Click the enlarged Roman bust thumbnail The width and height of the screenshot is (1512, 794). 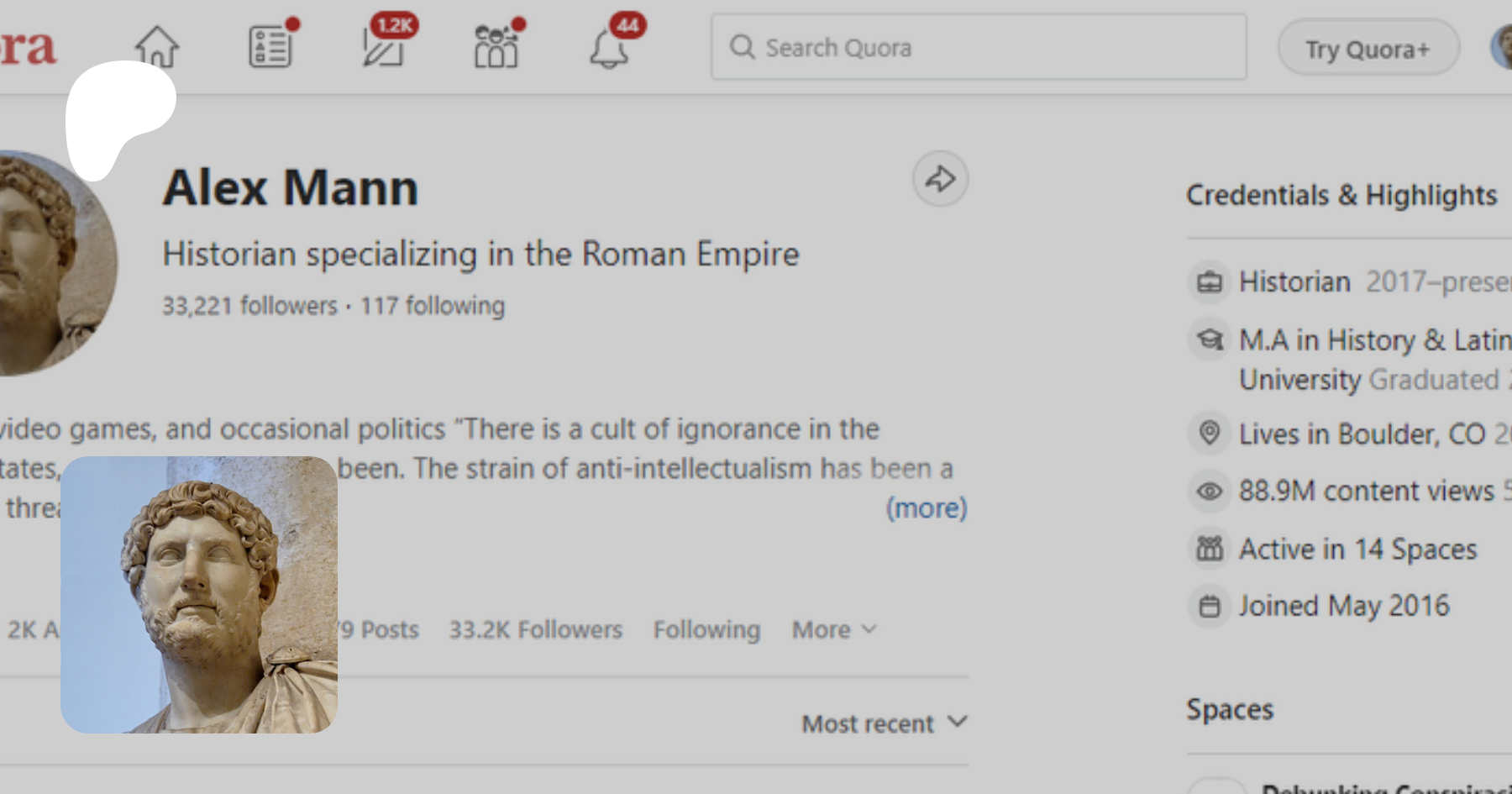(199, 595)
